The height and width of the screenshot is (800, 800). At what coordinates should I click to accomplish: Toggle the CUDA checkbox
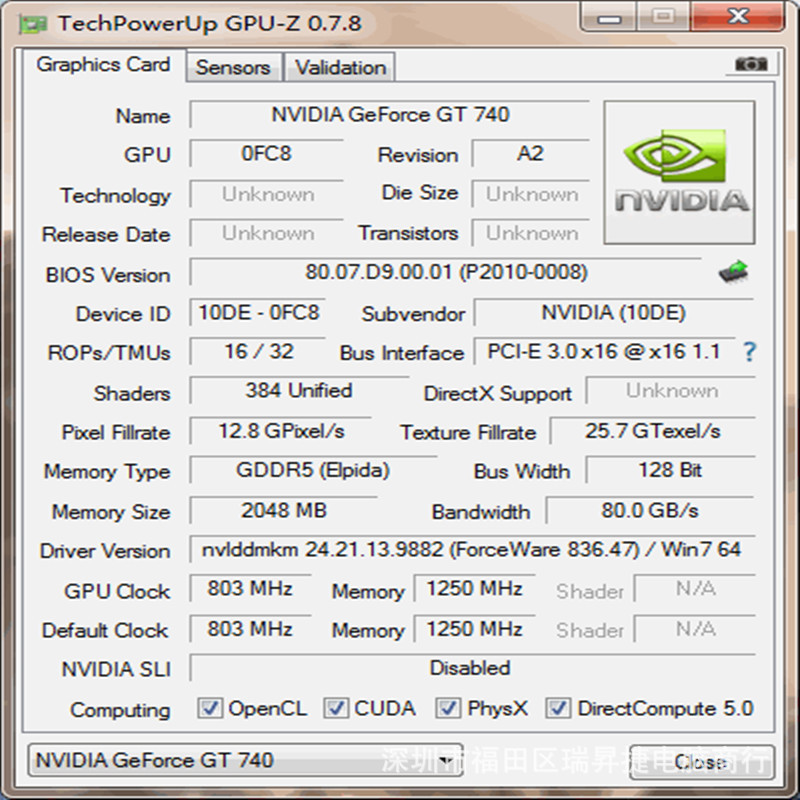[x=336, y=708]
